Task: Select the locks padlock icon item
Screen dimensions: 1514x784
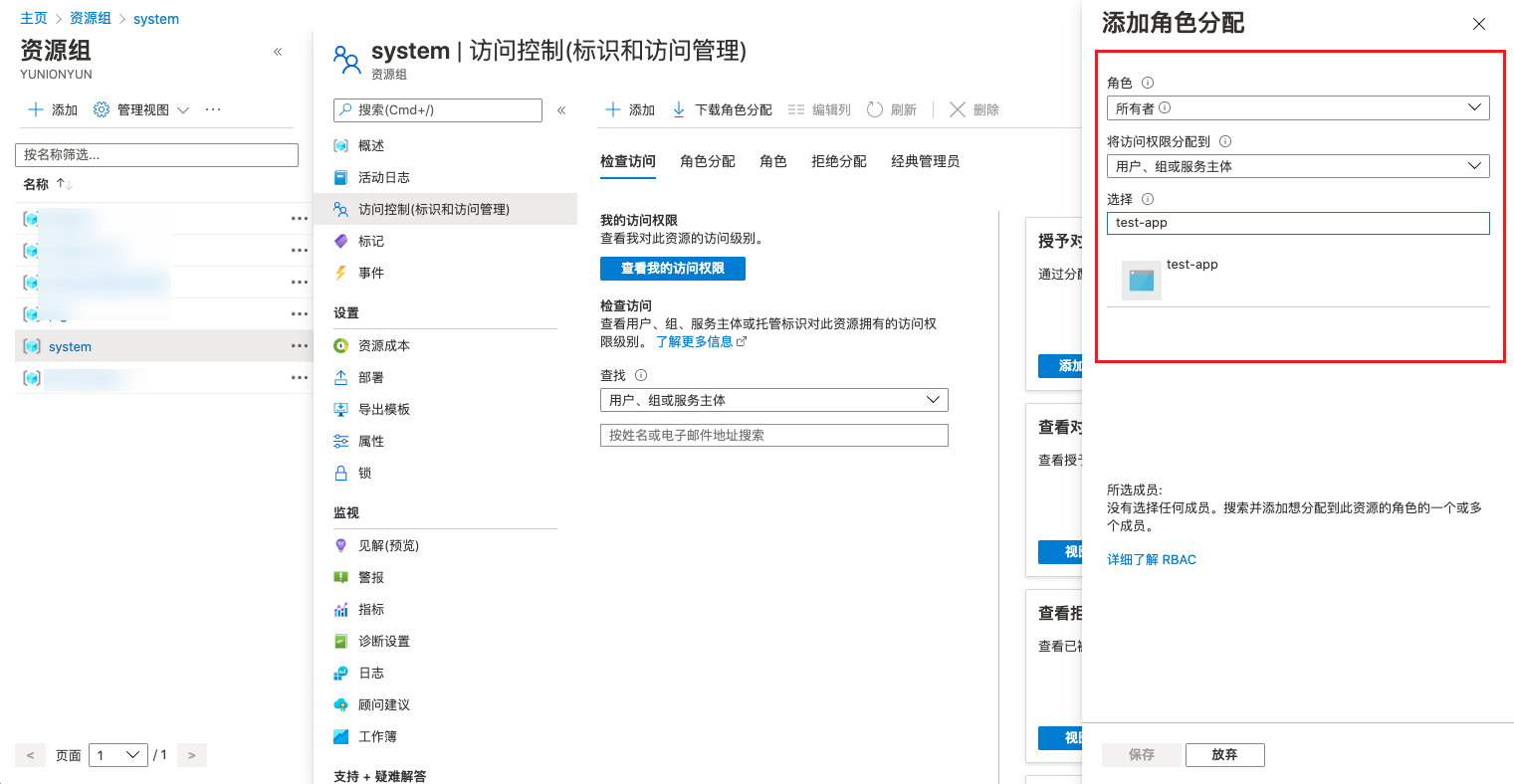Action: tap(341, 473)
